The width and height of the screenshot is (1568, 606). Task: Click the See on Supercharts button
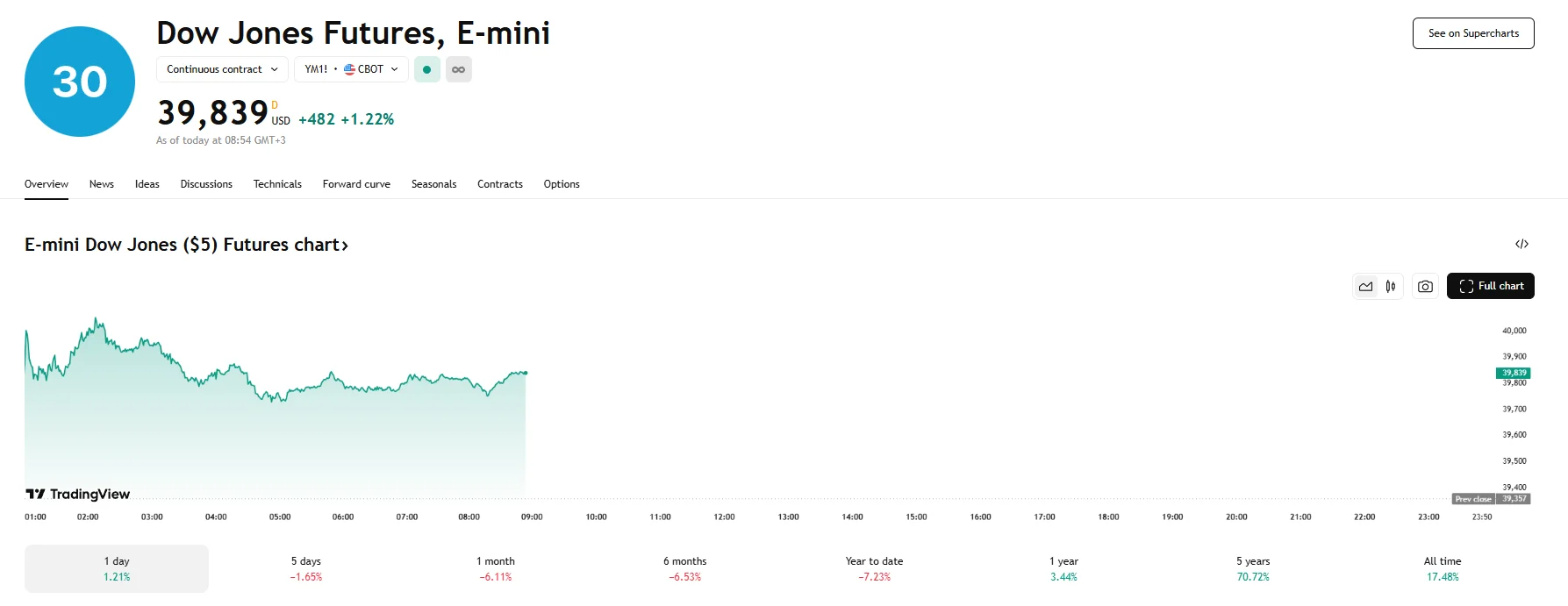[x=1472, y=33]
